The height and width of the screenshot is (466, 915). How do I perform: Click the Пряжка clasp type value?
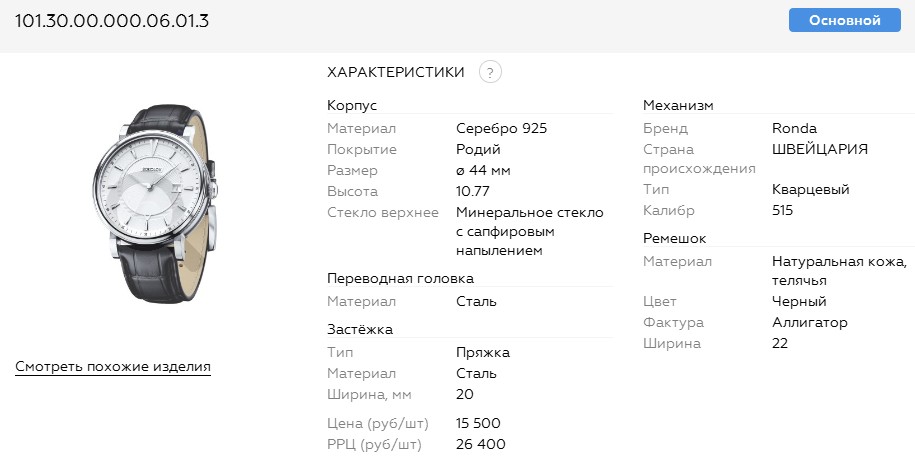pyautogui.click(x=483, y=352)
